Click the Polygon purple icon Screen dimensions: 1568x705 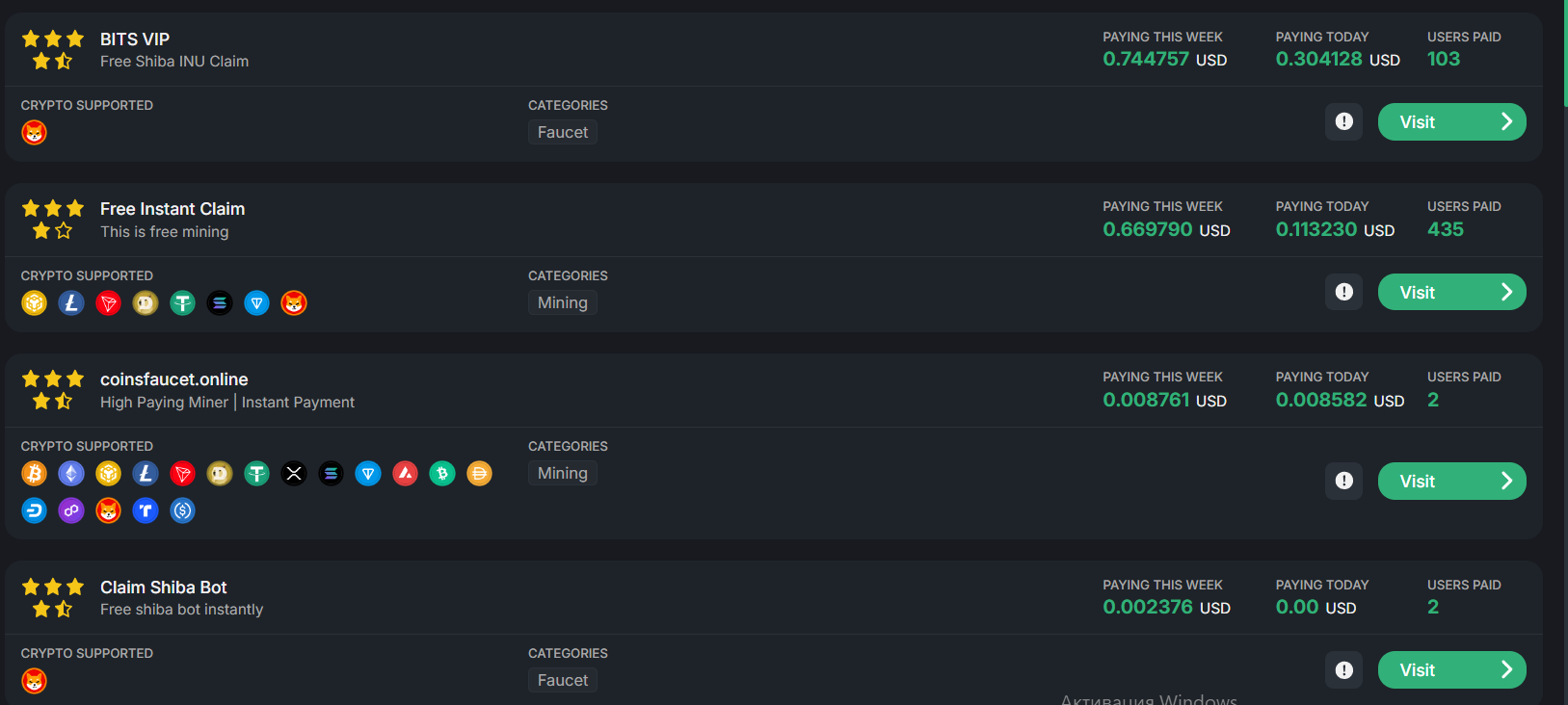[x=71, y=510]
